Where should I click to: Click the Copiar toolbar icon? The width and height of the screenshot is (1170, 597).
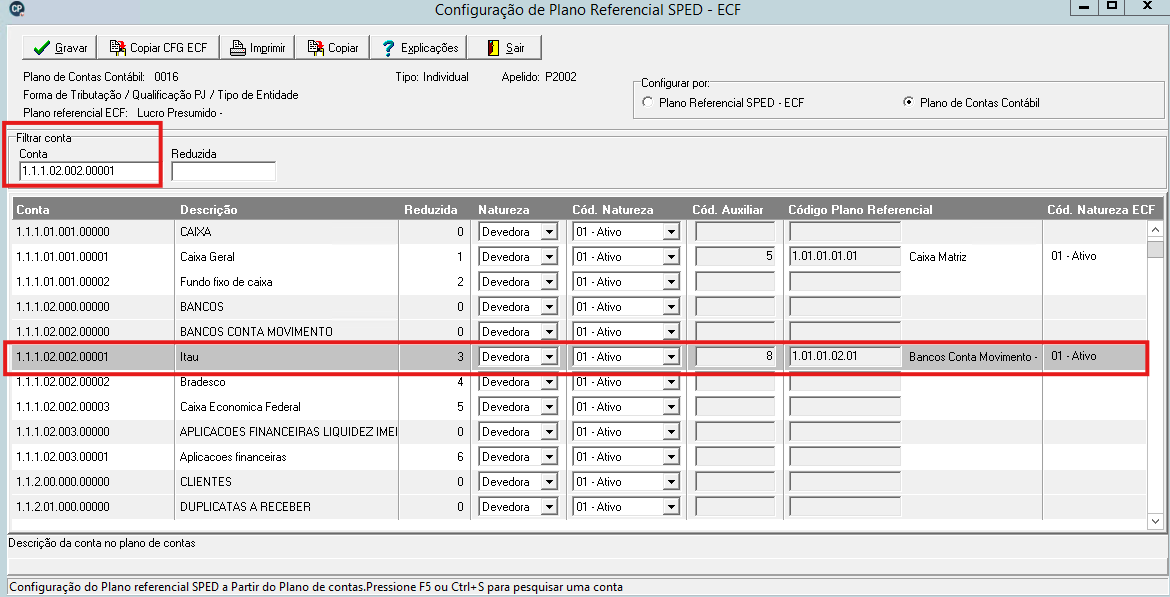click(x=316, y=48)
